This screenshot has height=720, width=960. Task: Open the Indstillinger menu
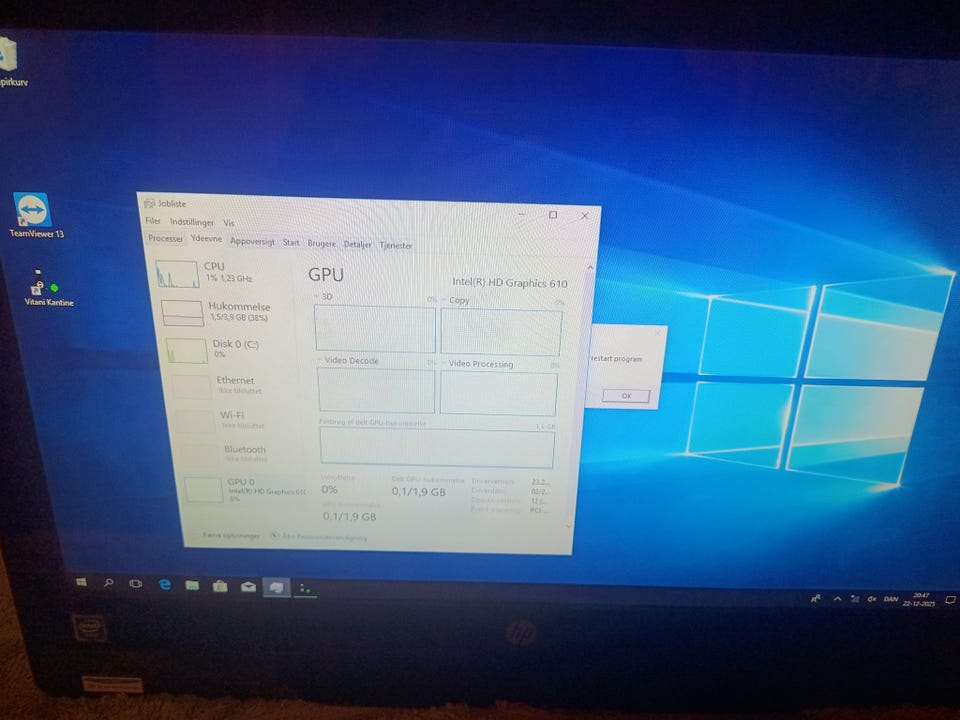point(192,222)
